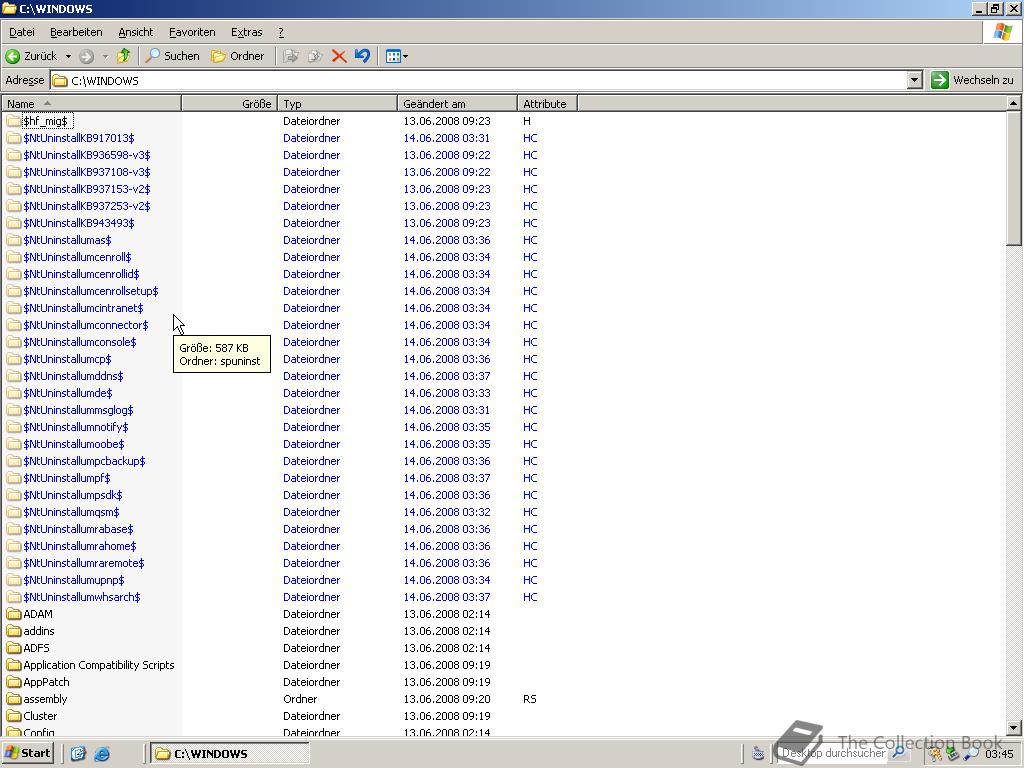Open the Extras menu
The image size is (1024, 768).
coord(246,32)
